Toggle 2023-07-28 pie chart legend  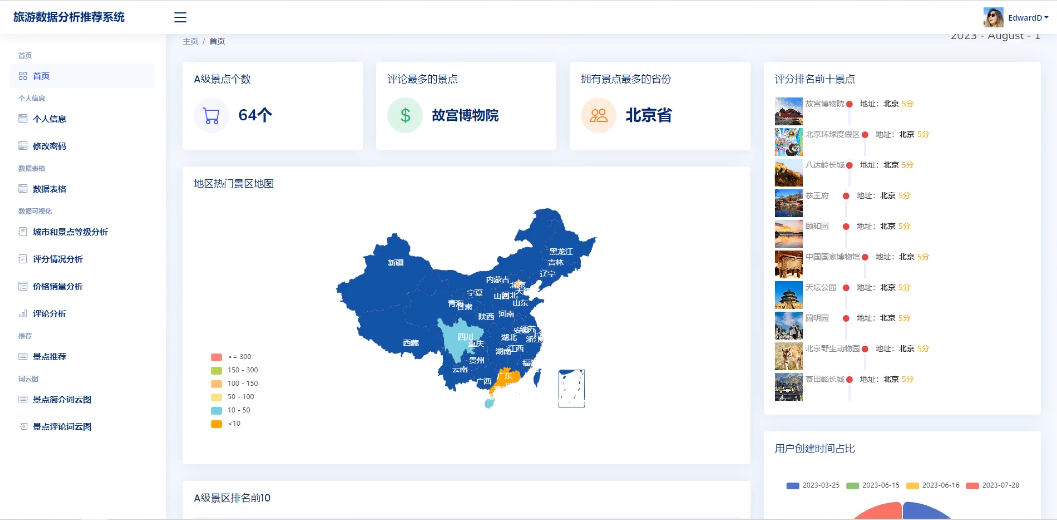(992, 486)
